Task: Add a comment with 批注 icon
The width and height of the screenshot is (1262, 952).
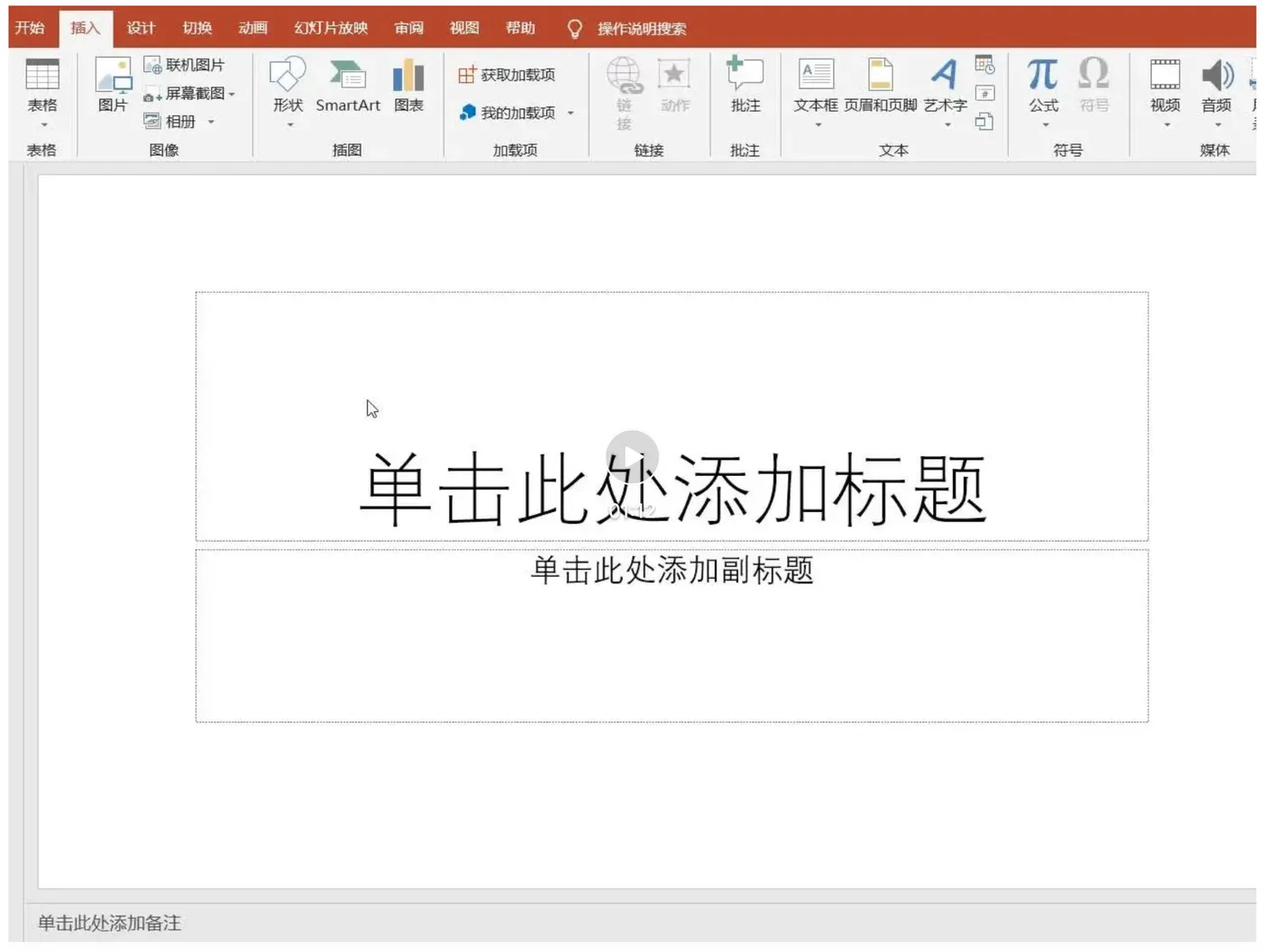Action: click(745, 73)
